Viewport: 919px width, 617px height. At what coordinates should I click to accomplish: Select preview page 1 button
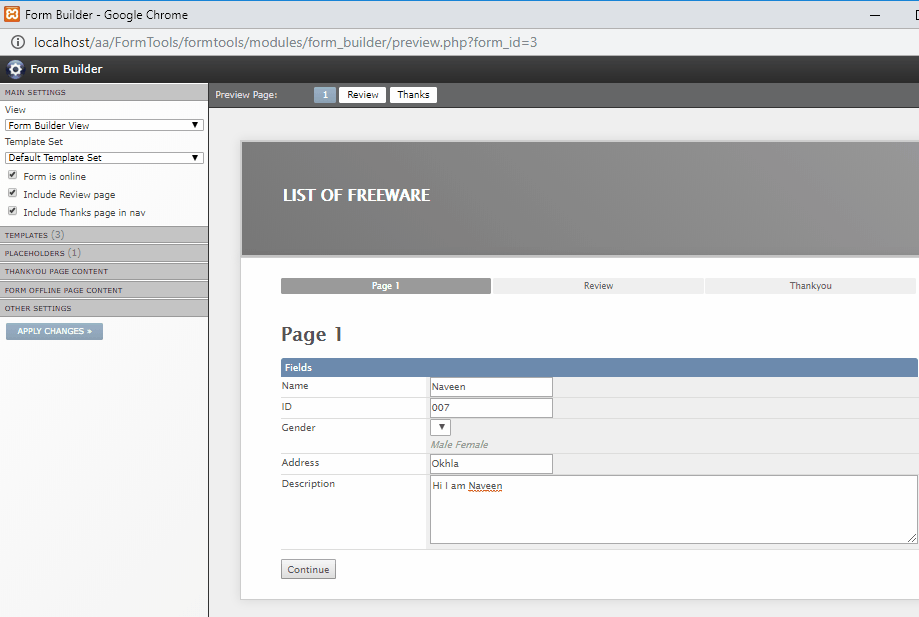[325, 95]
